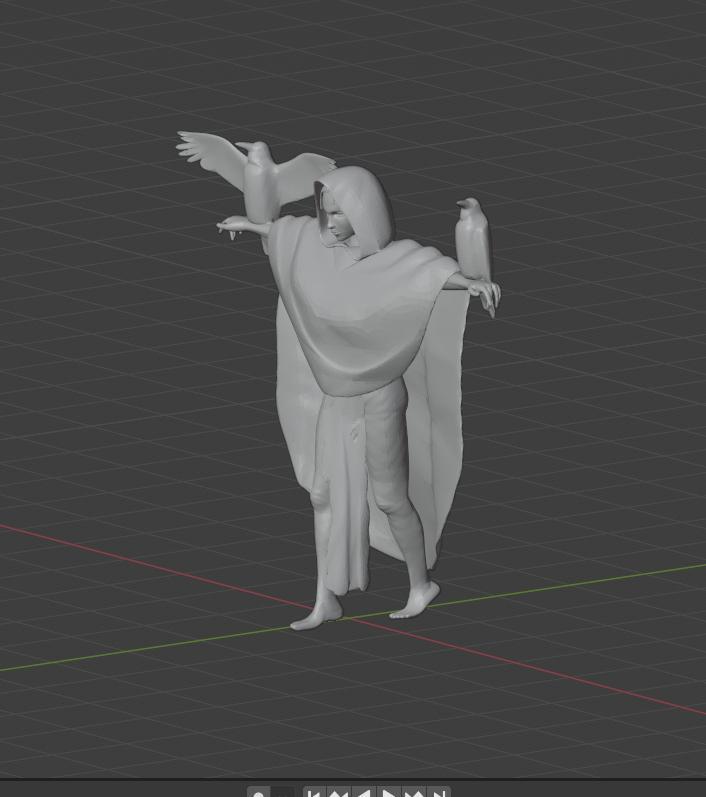Jump to the end frame of the timeline
706x797 pixels.
pos(438,793)
